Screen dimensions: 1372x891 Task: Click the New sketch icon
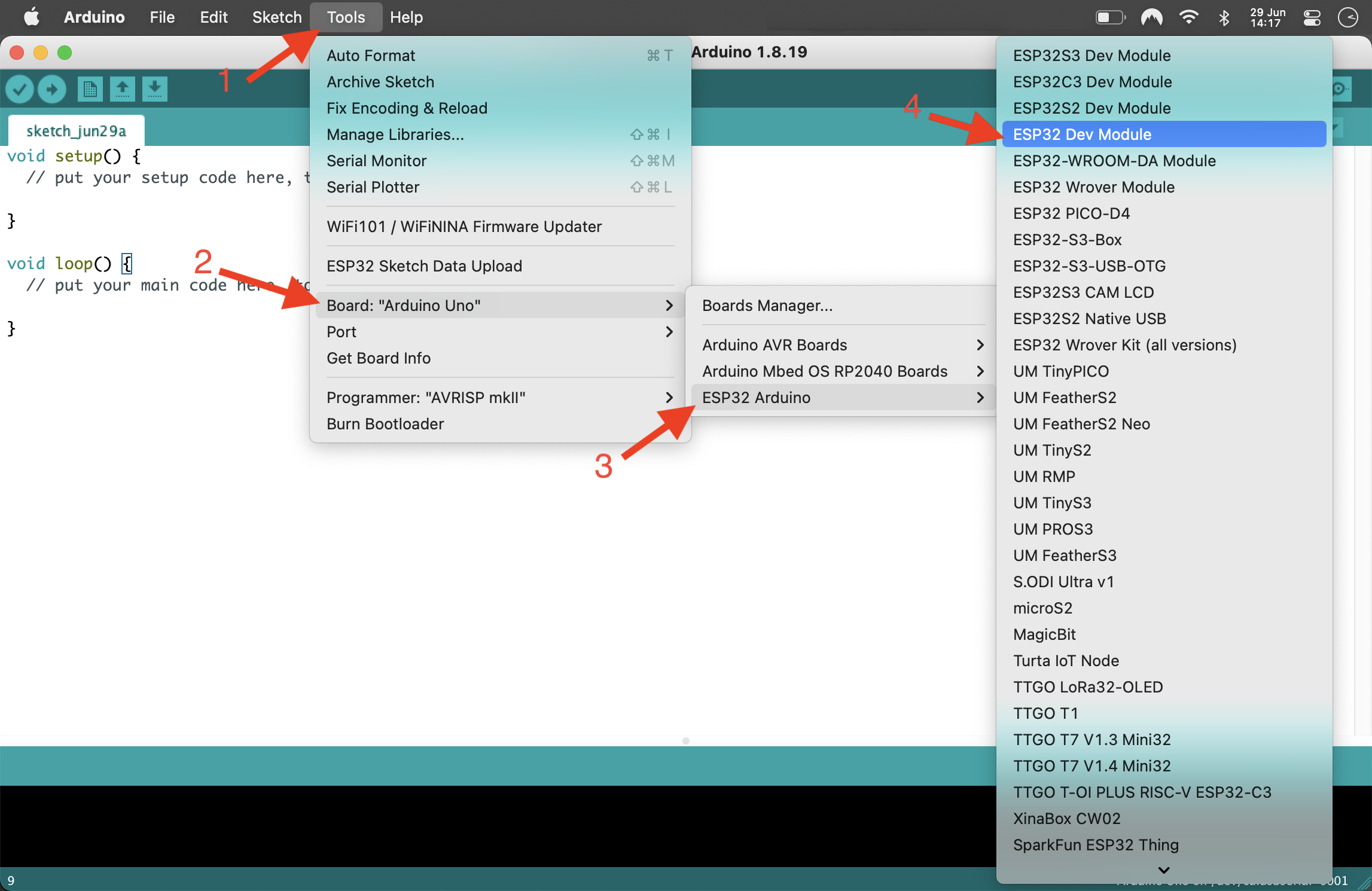pos(90,89)
